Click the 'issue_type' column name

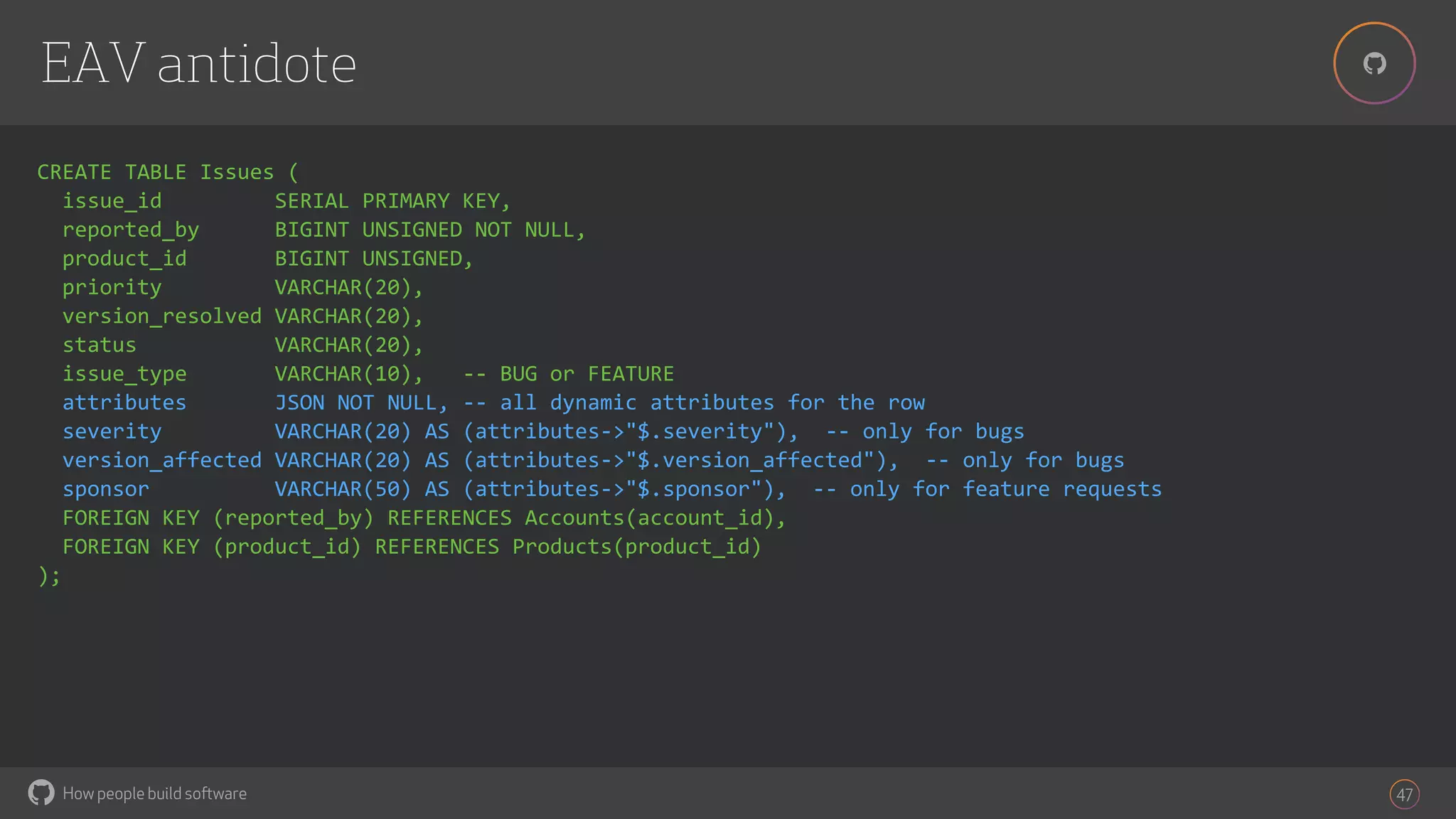124,374
